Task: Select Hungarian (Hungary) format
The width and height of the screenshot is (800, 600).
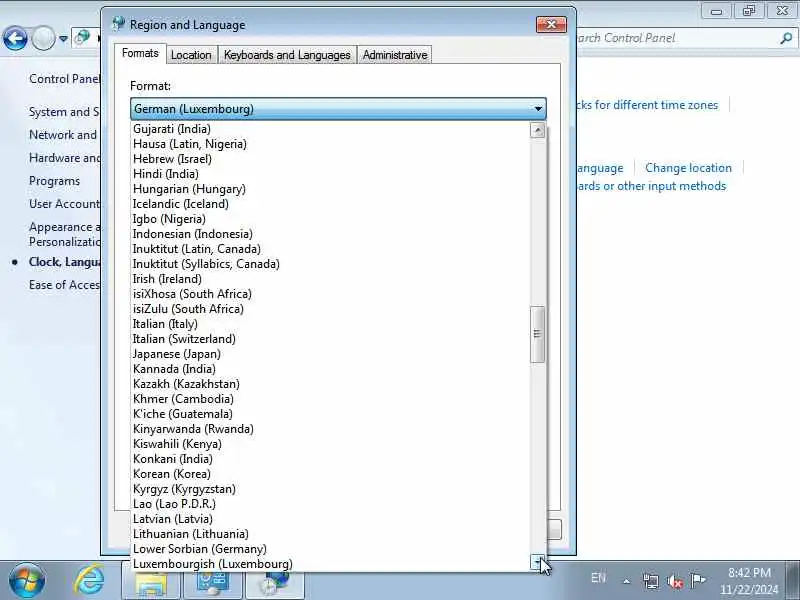Action: pyautogui.click(x=331, y=189)
